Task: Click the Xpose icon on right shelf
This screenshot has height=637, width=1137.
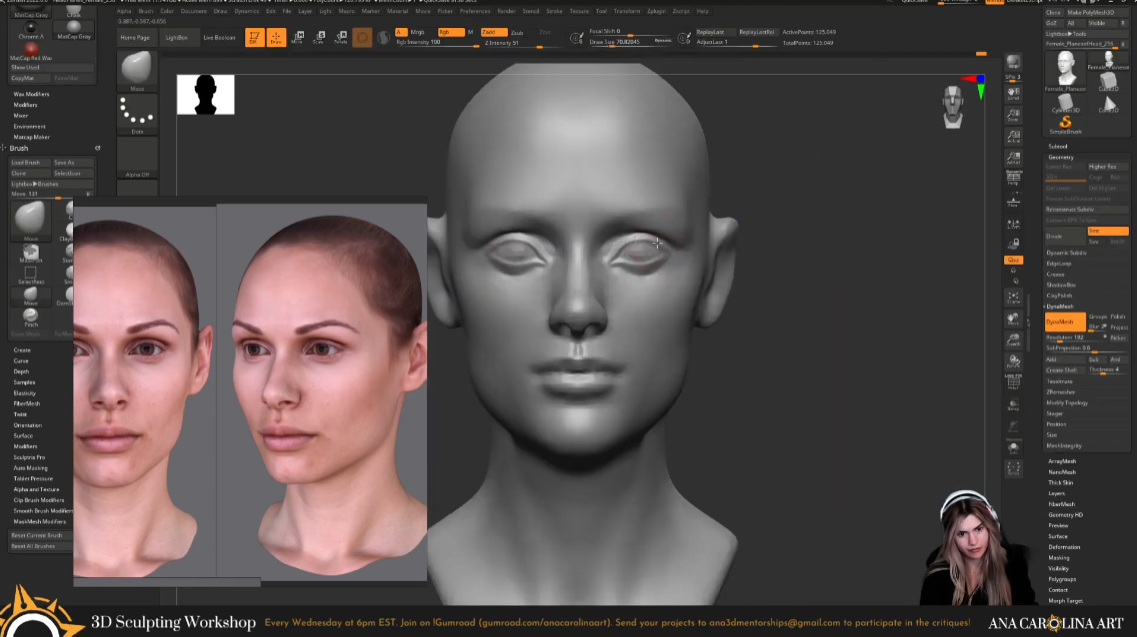Action: click(x=1013, y=469)
